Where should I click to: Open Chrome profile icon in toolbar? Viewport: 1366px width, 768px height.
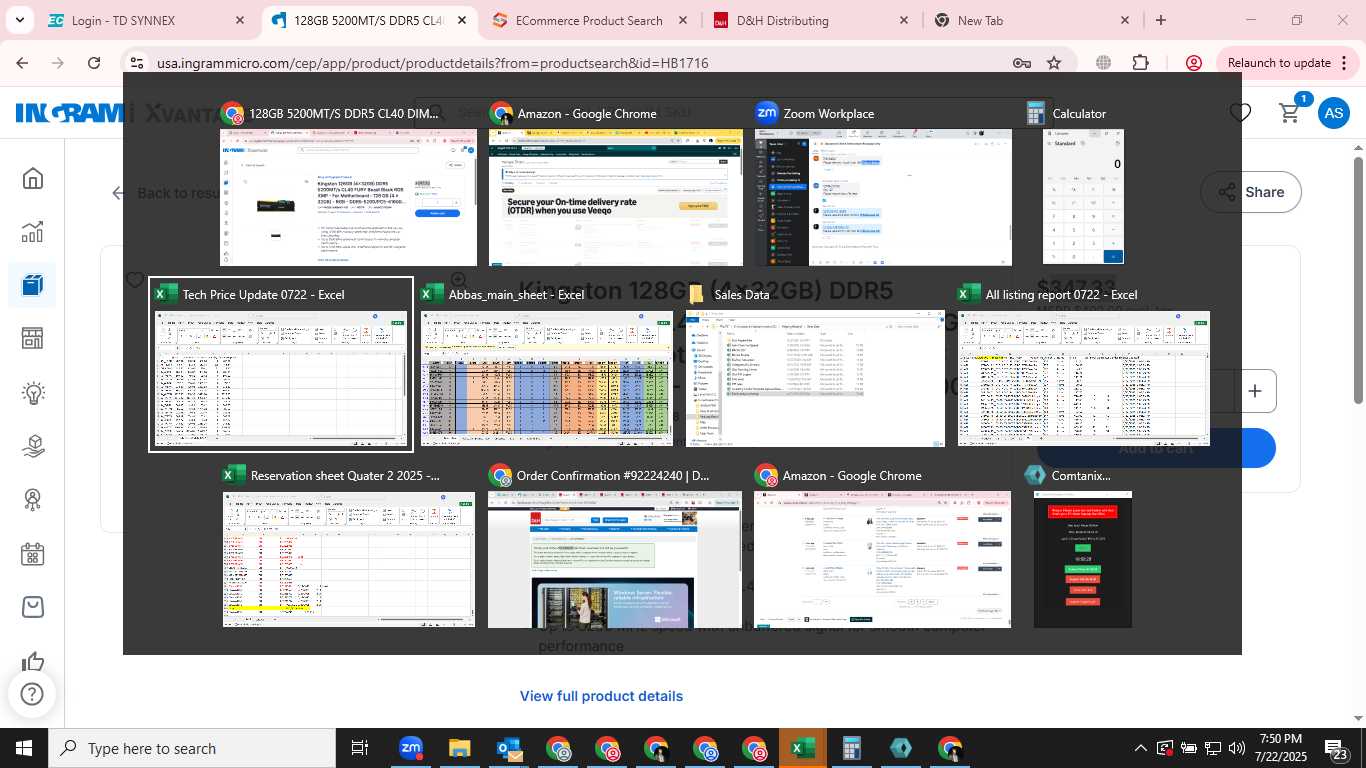click(1193, 63)
